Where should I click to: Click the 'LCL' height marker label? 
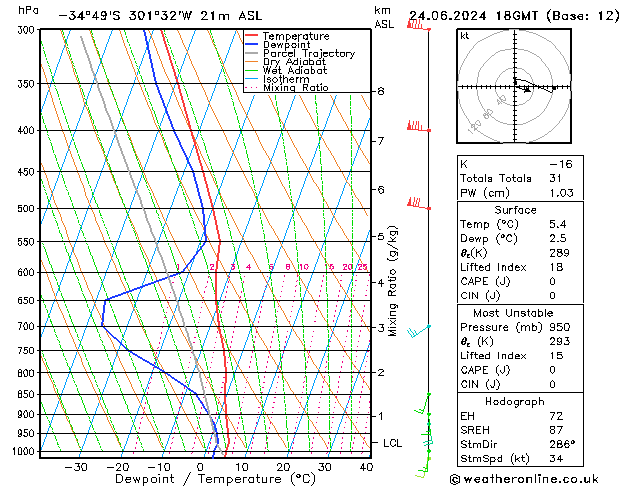pyautogui.click(x=392, y=443)
